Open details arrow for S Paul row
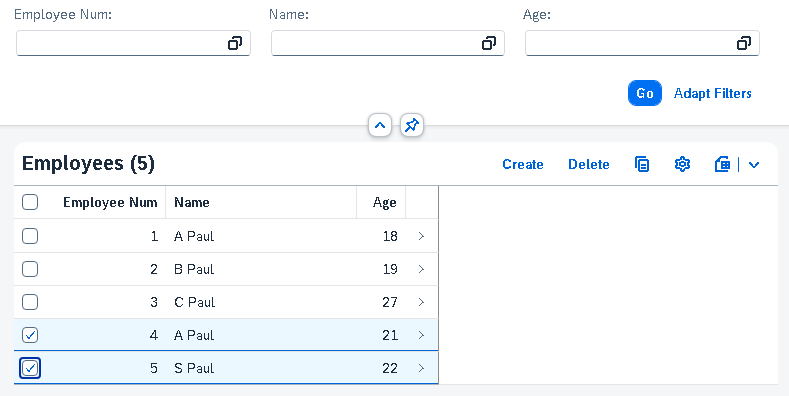The width and height of the screenshot is (789, 396). pyautogui.click(x=422, y=368)
